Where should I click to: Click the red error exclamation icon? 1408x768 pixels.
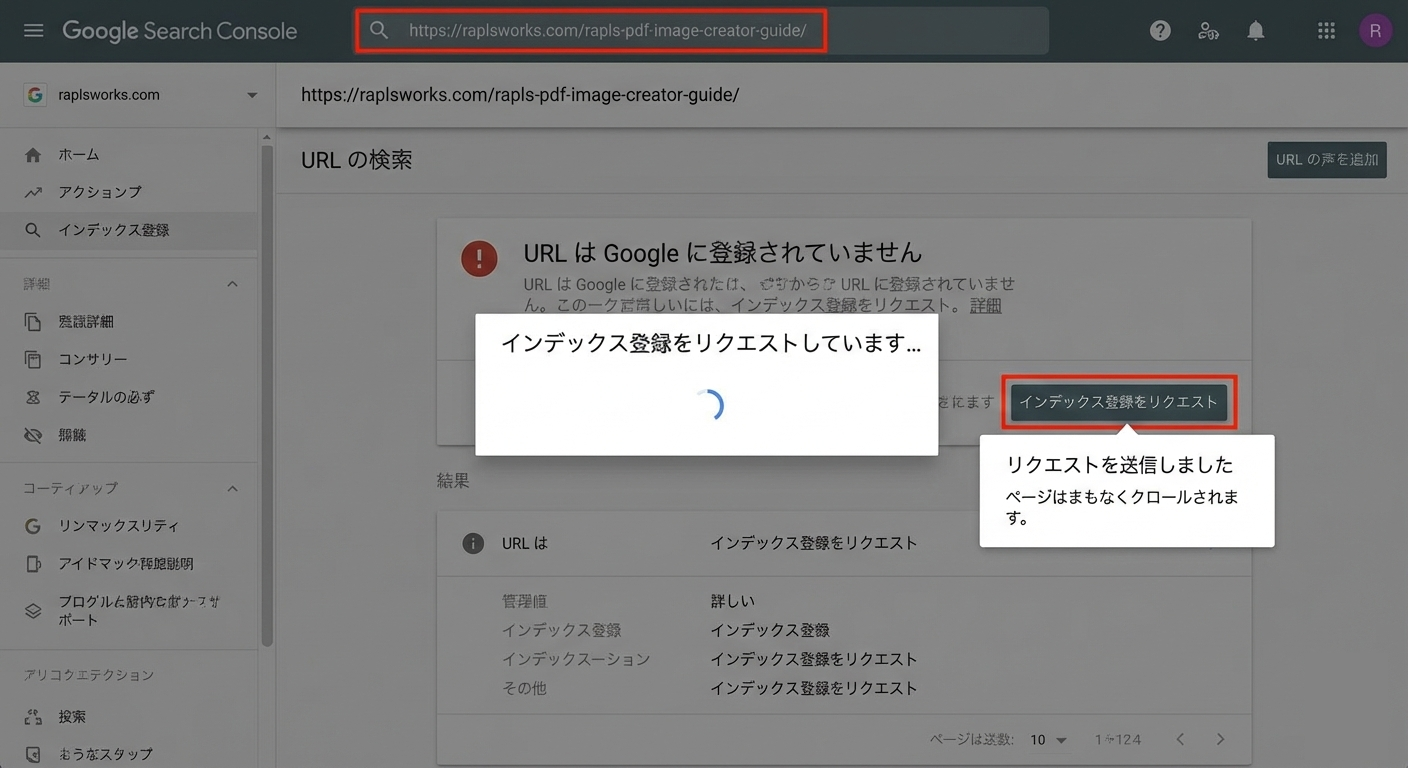(479, 258)
